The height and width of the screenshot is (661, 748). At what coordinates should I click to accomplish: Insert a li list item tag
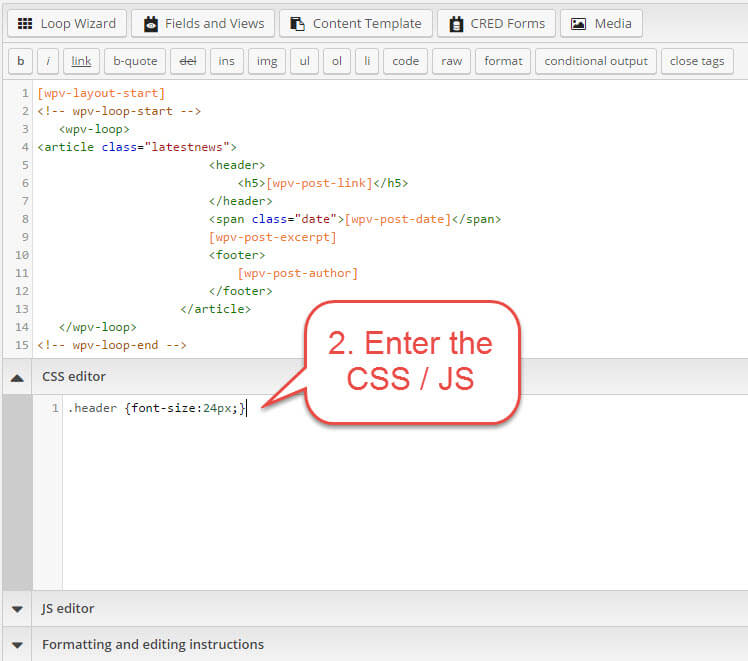pyautogui.click(x=367, y=61)
